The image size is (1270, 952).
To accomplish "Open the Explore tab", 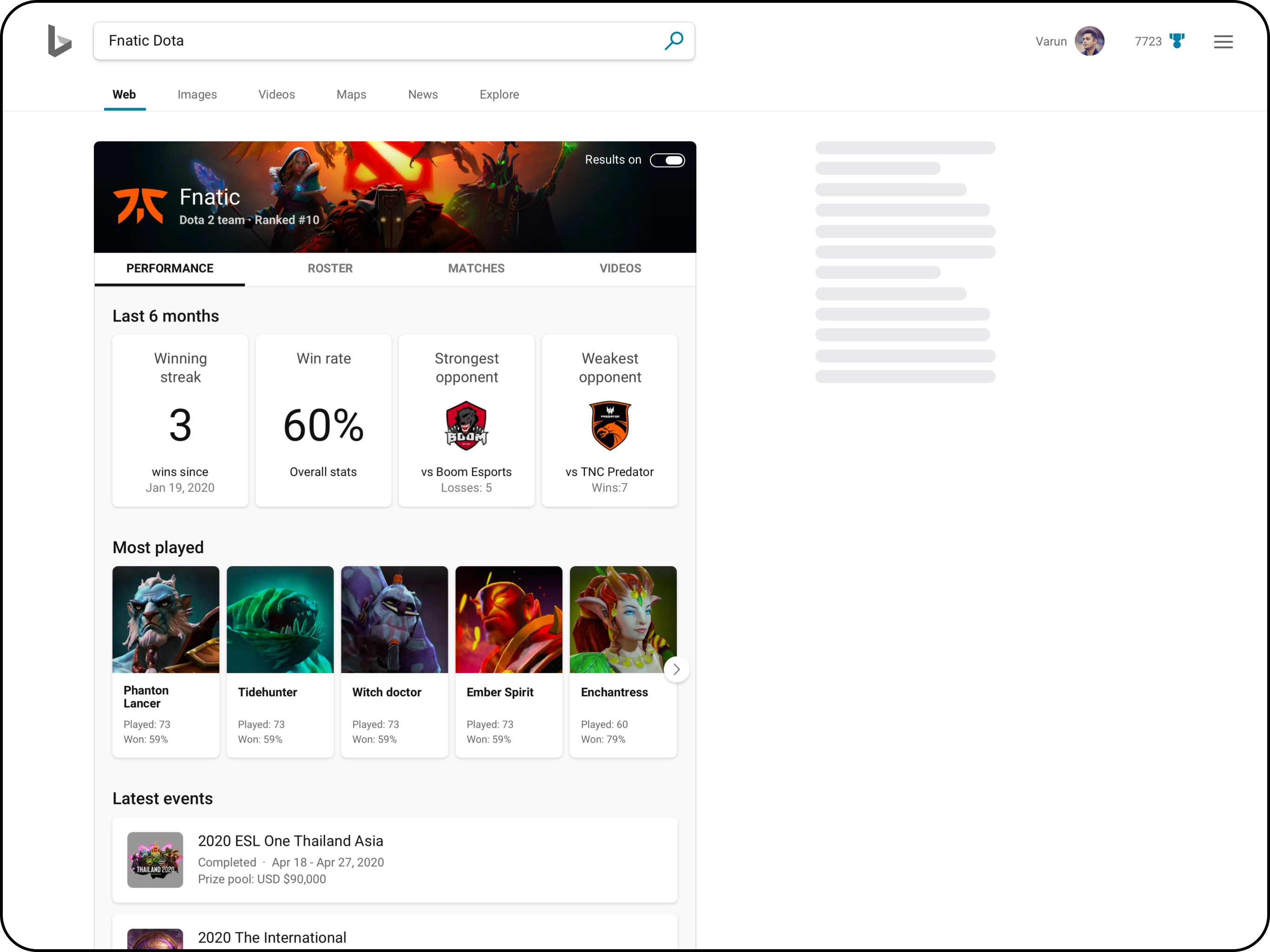I will [500, 95].
